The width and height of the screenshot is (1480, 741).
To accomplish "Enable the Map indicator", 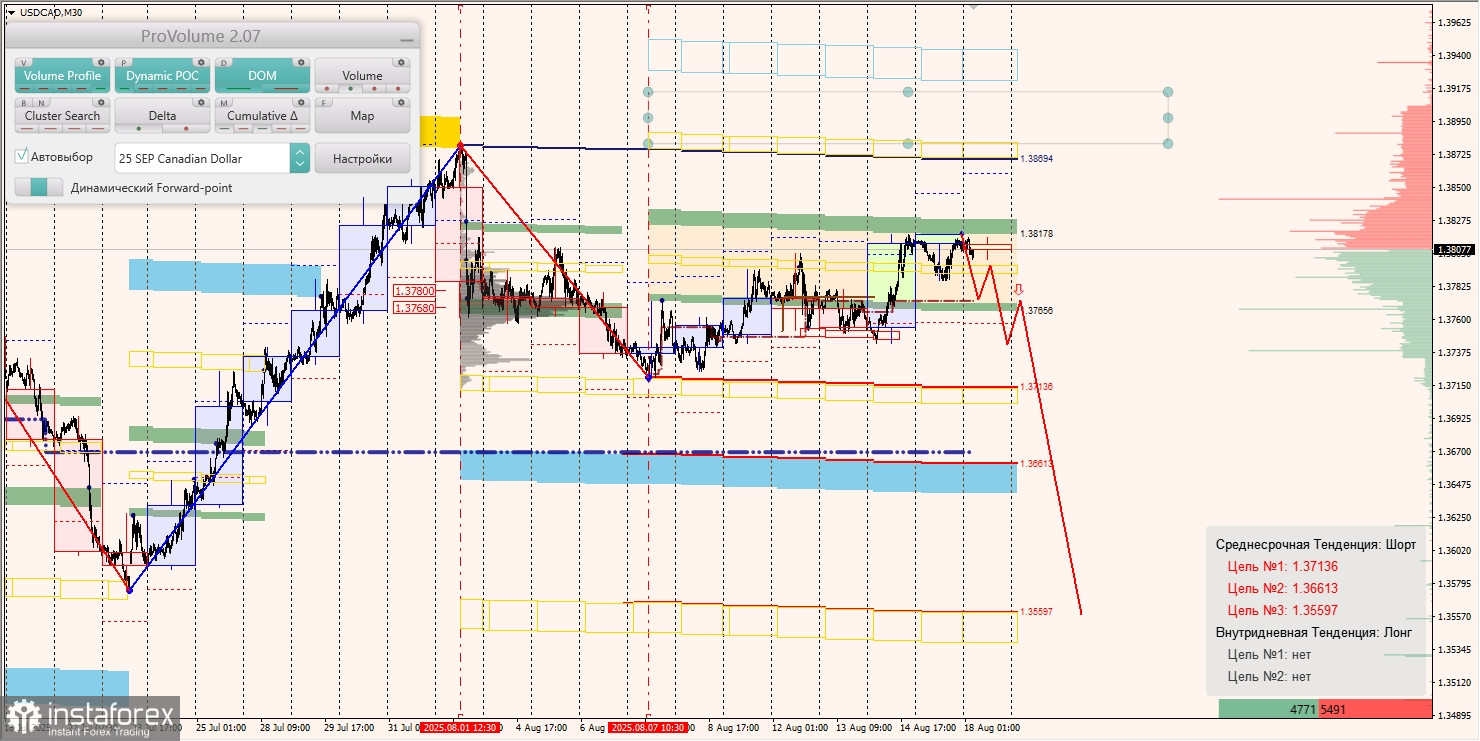I will pyautogui.click(x=362, y=116).
